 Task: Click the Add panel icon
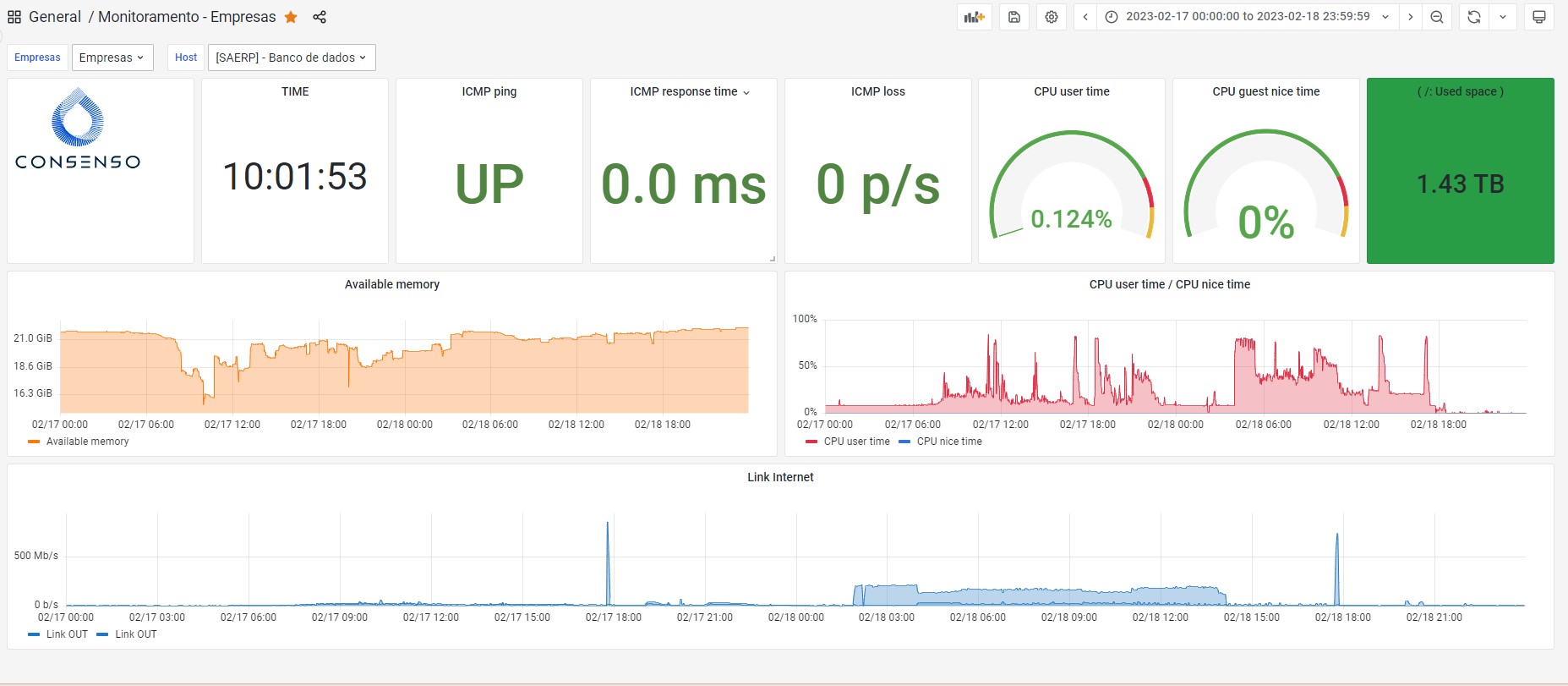point(975,17)
